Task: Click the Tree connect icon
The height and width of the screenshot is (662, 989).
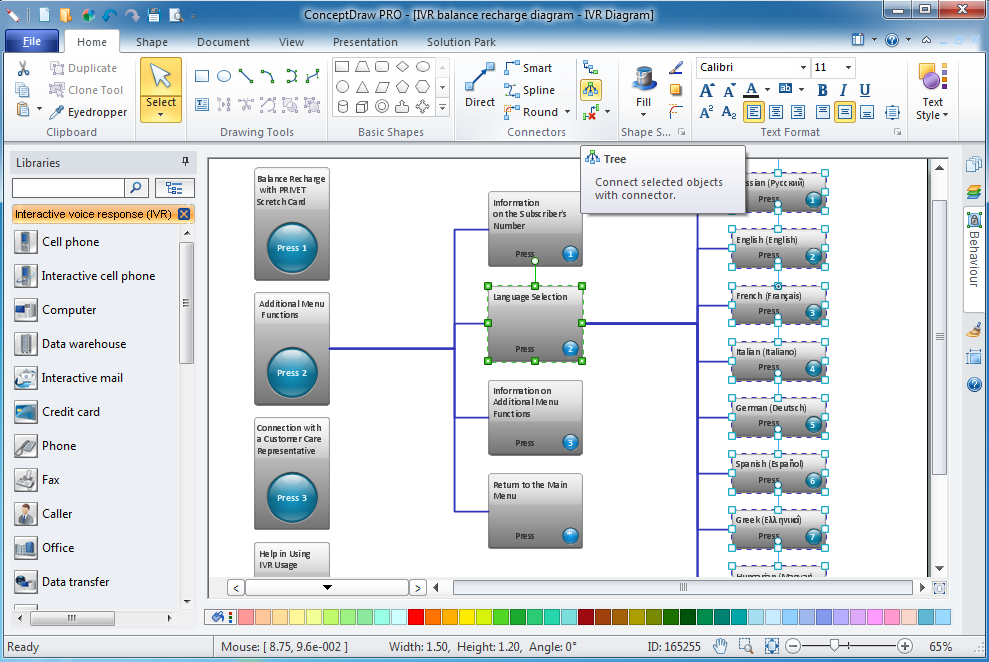Action: click(590, 90)
